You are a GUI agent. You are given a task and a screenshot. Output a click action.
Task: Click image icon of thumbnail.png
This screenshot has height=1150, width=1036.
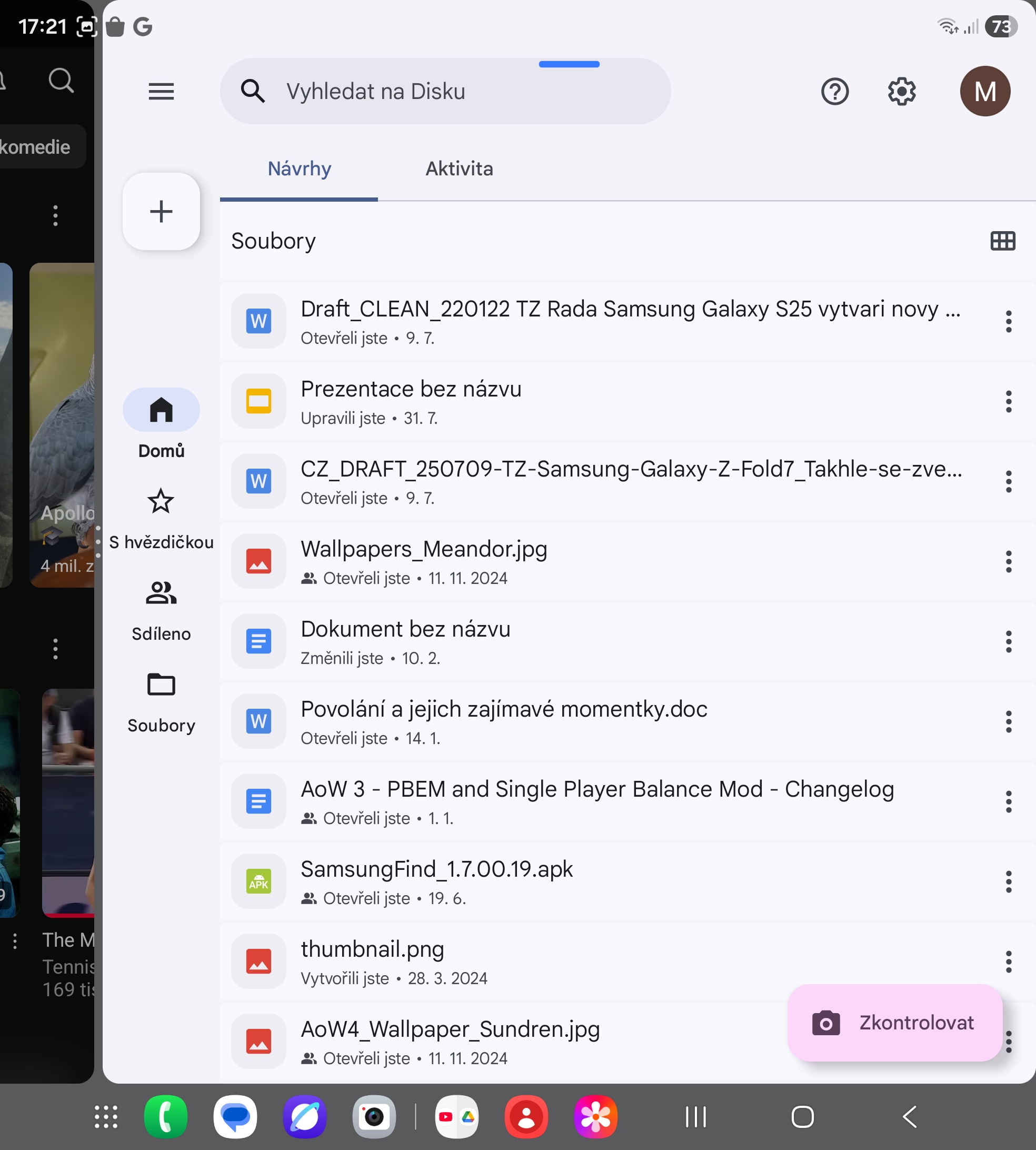tap(258, 961)
